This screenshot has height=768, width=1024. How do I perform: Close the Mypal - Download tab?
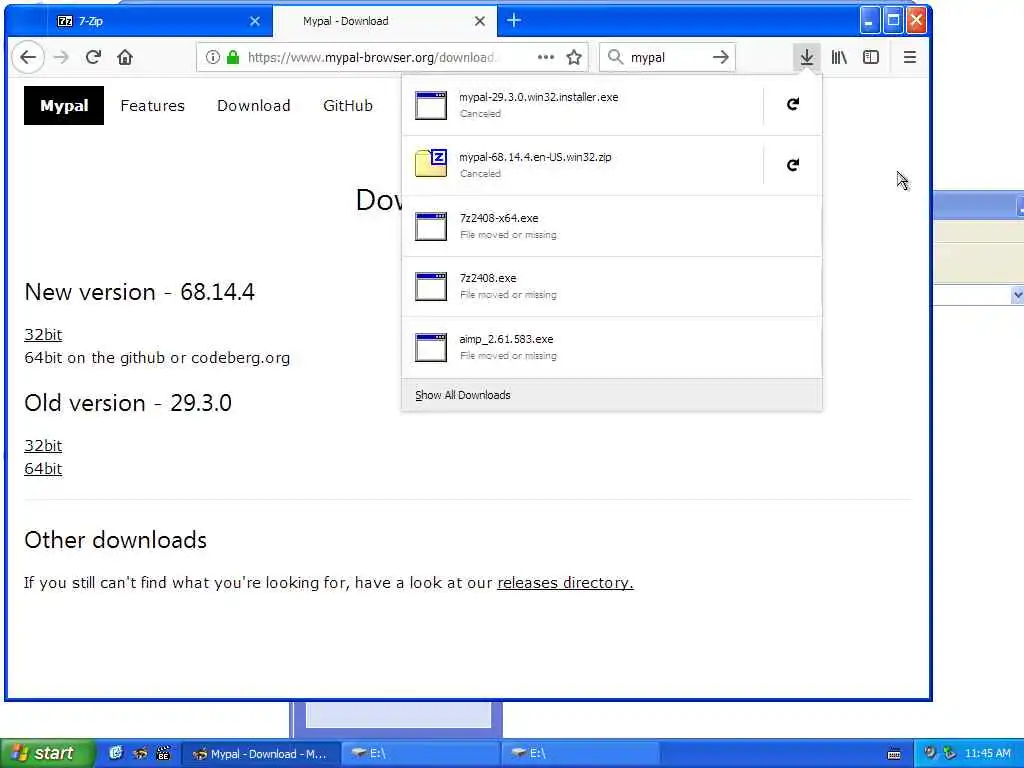coord(480,21)
